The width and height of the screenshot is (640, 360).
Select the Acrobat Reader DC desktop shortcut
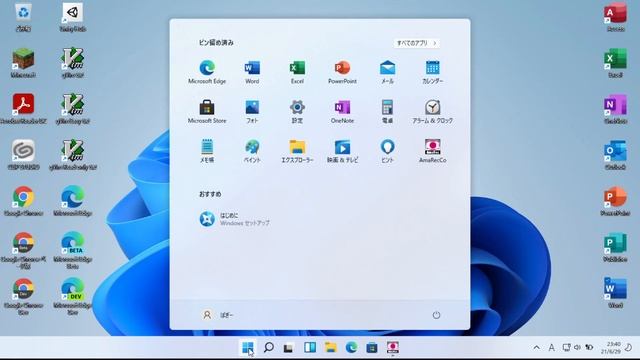pyautogui.click(x=23, y=109)
